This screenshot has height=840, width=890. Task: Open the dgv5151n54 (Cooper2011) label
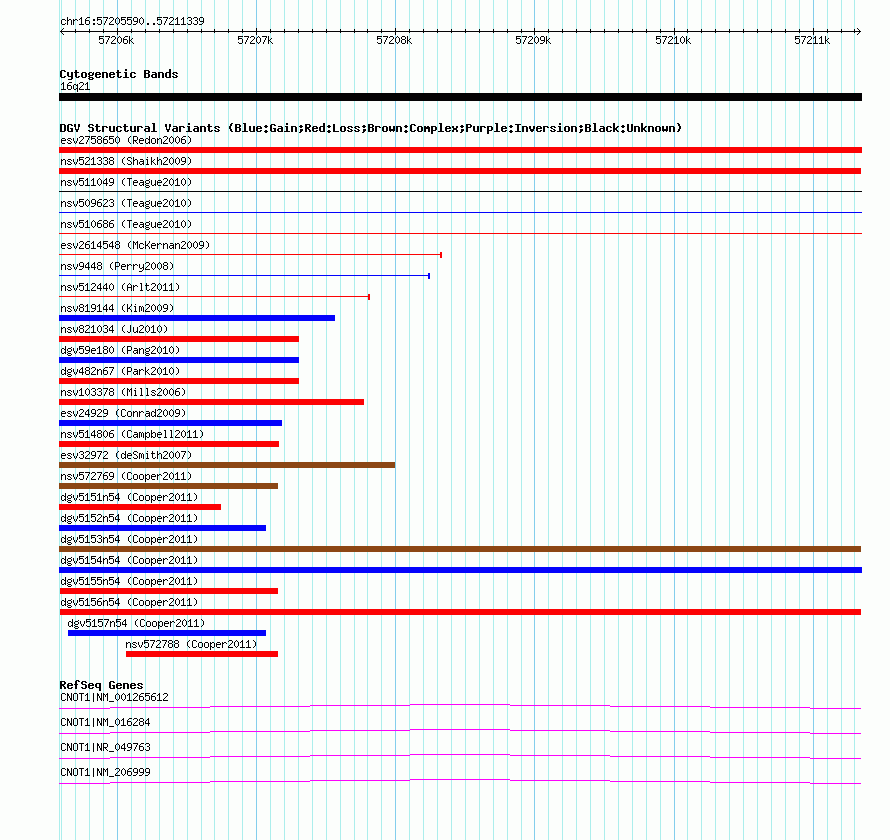click(x=129, y=497)
